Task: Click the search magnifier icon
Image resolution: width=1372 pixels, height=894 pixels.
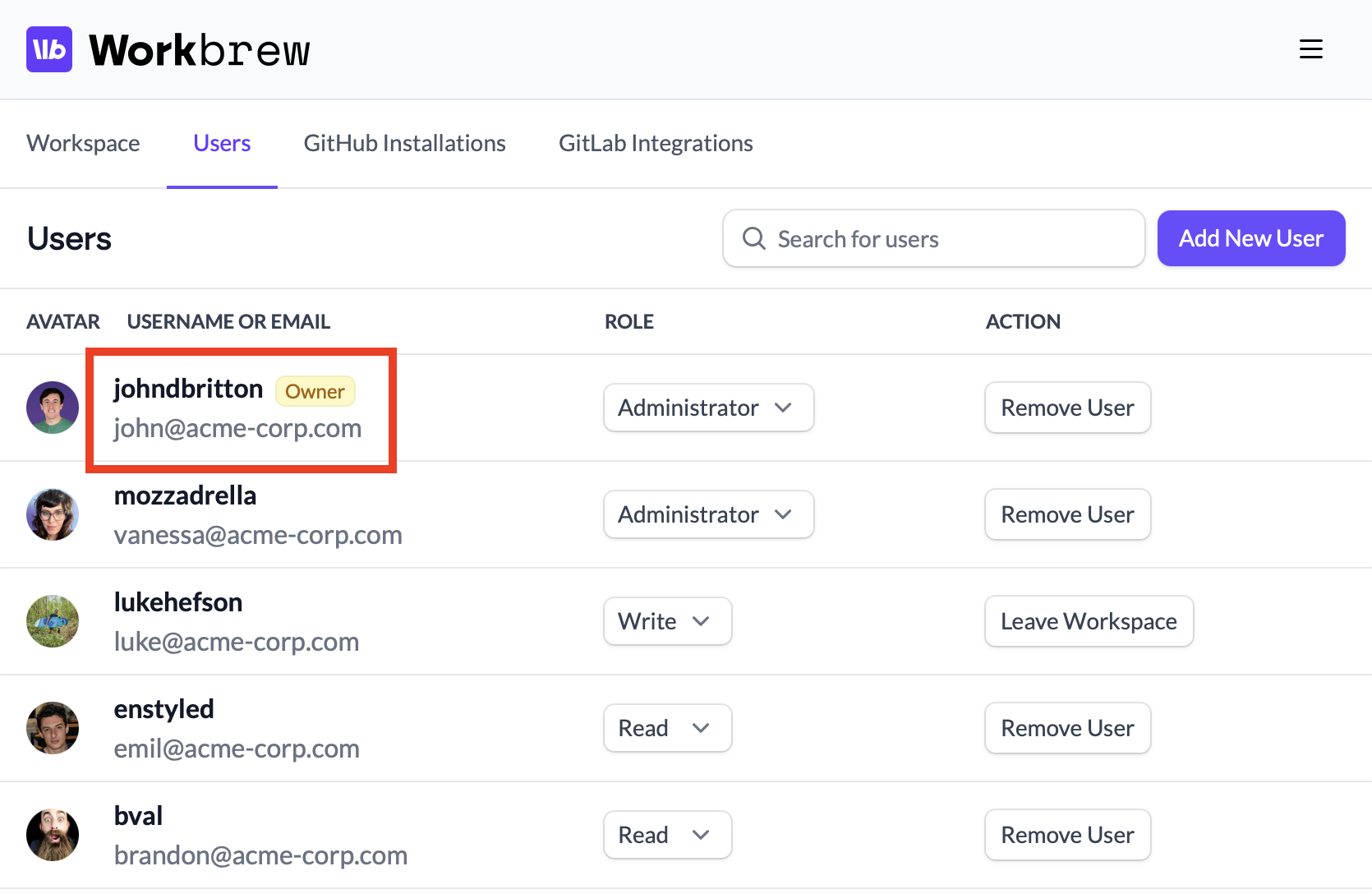Action: (x=753, y=238)
